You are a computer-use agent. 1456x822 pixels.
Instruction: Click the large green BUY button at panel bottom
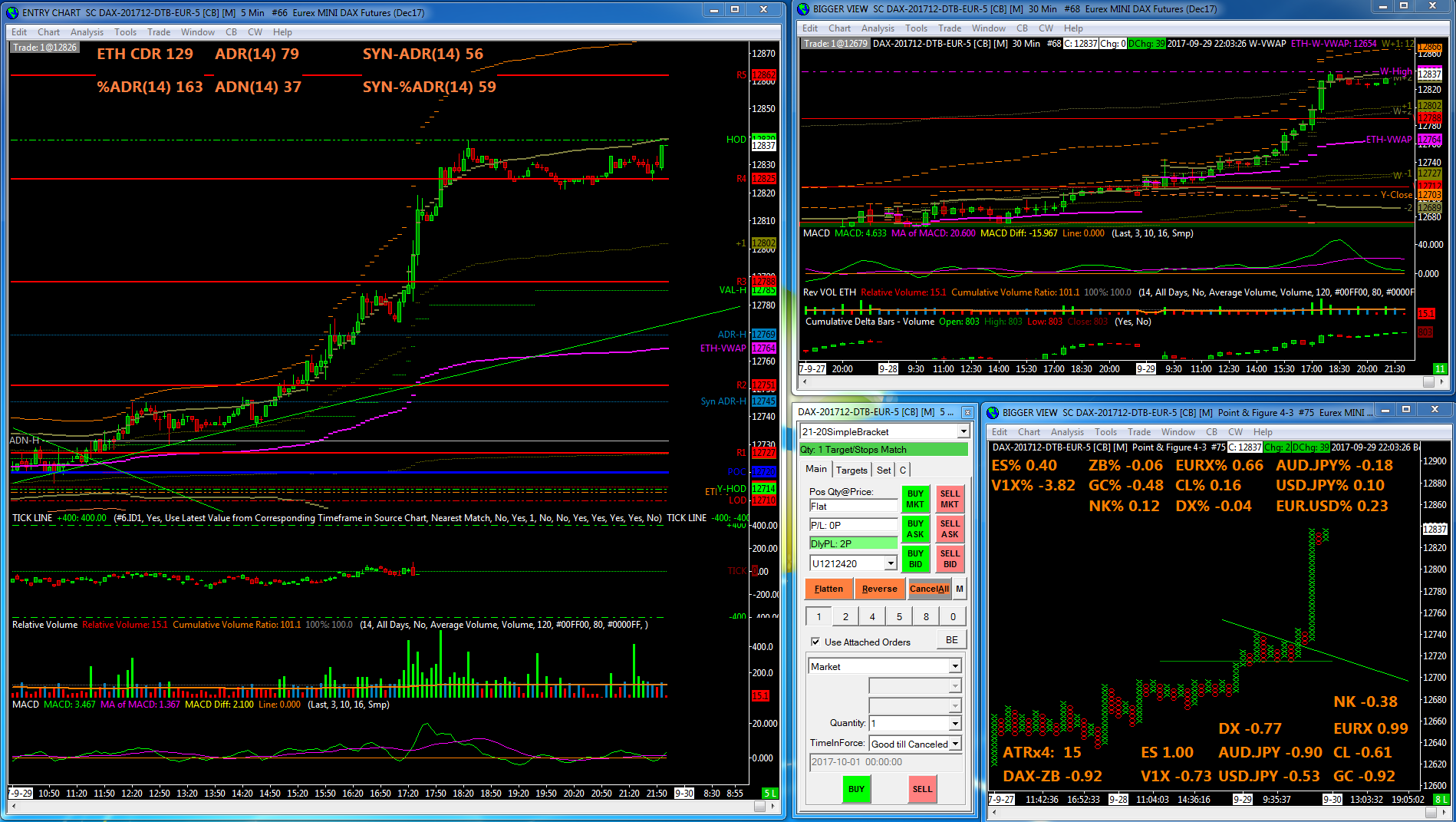tap(856, 789)
